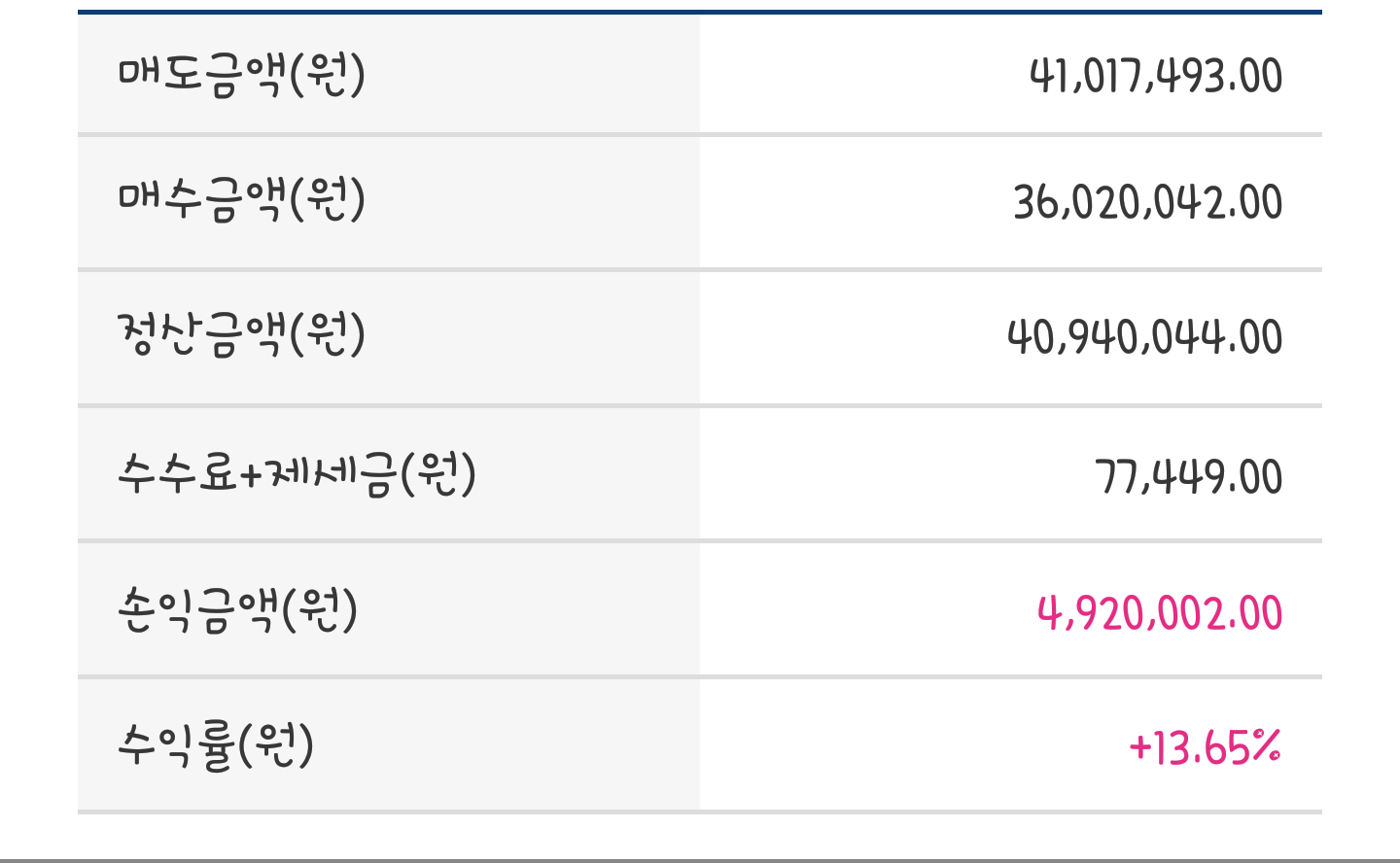Click the row divider below 매도금액 row
This screenshot has height=863, width=1400.
click(x=700, y=135)
